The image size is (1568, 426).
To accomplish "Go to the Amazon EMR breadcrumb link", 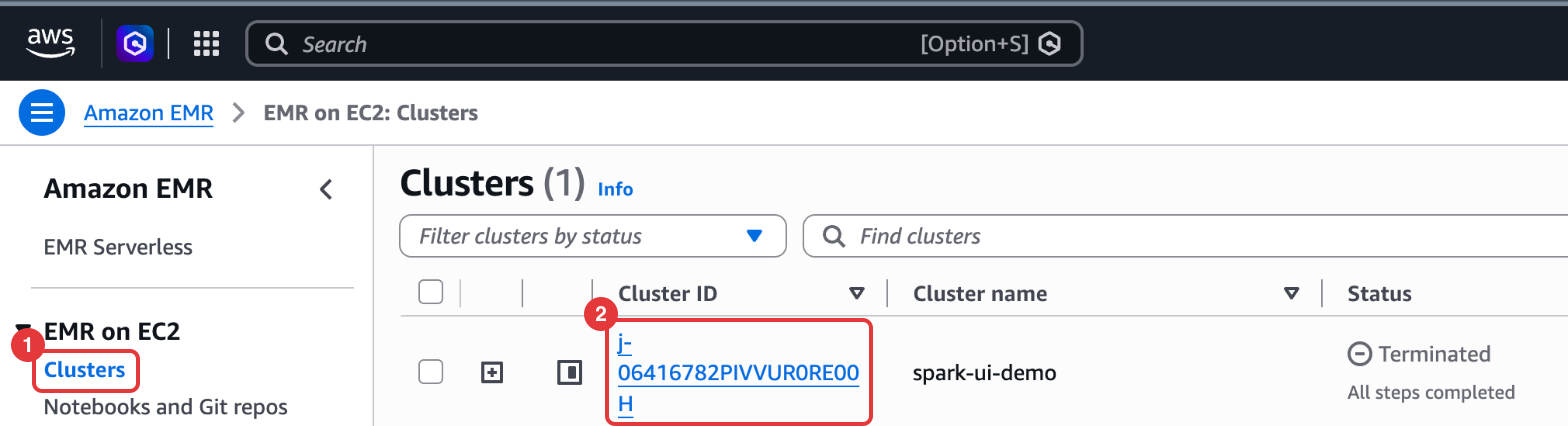I will click(x=149, y=113).
